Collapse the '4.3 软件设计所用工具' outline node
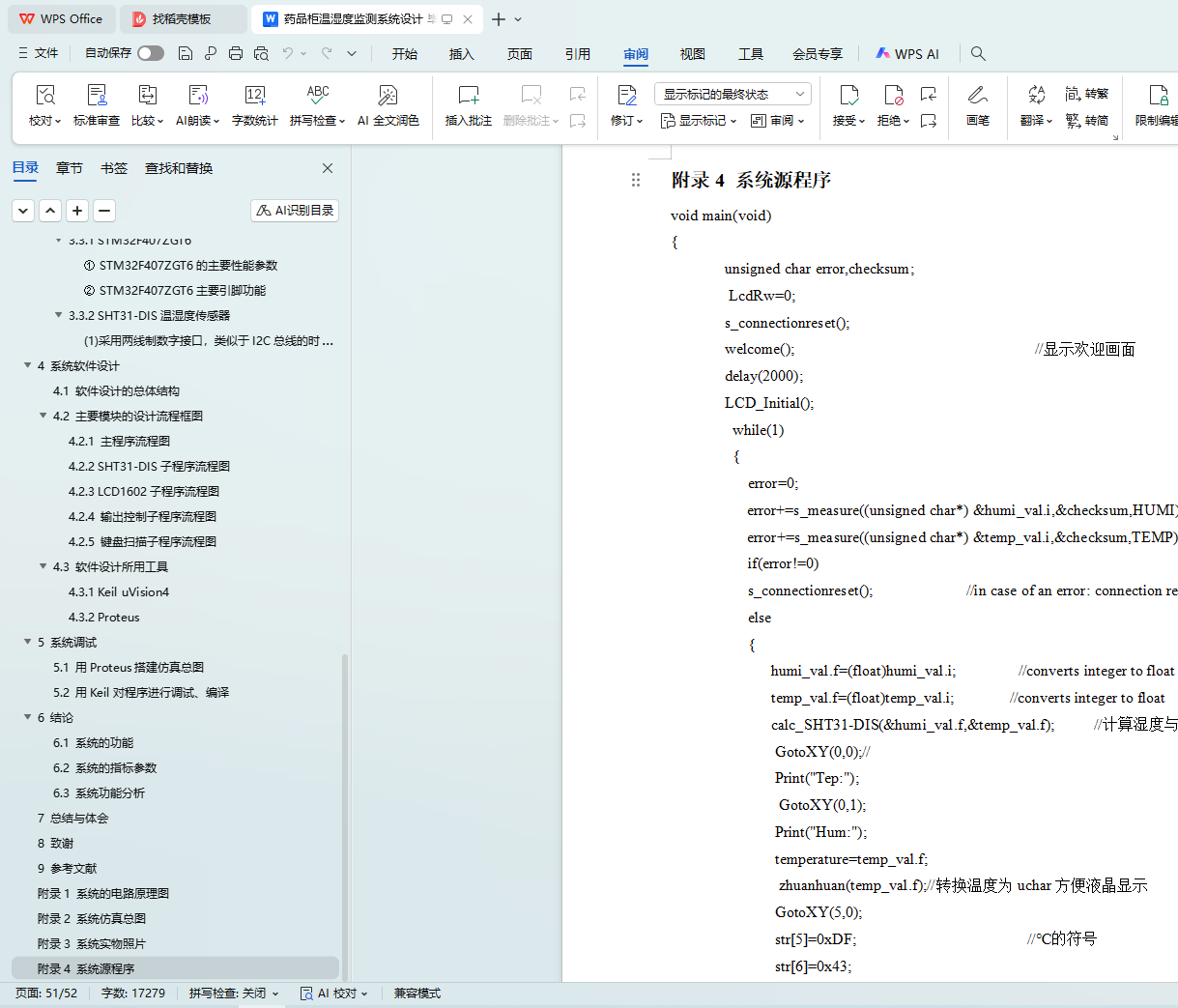Viewport: 1178px width, 1008px height. tap(43, 566)
